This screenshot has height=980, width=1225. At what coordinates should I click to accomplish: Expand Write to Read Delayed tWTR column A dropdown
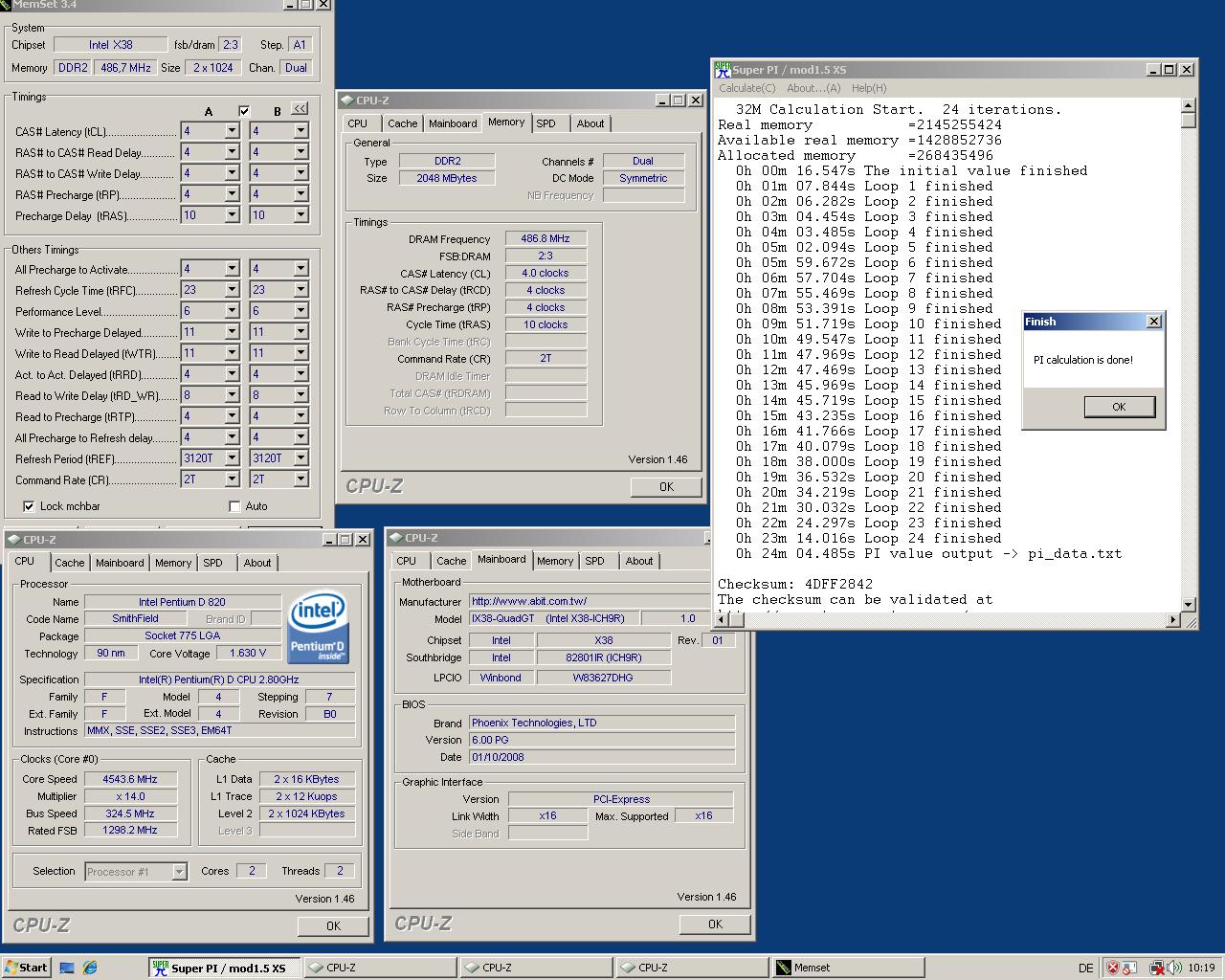point(232,353)
